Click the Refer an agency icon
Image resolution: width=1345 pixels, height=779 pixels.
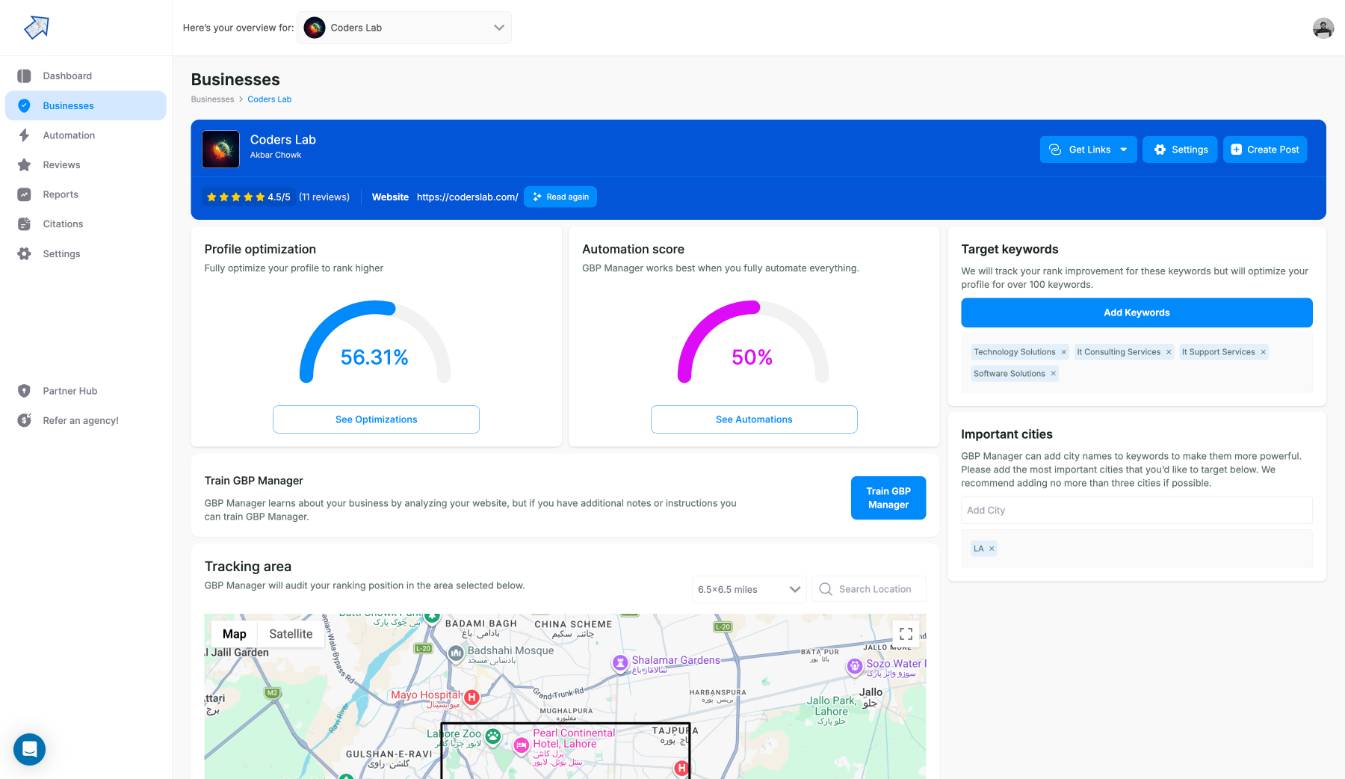pos(24,421)
